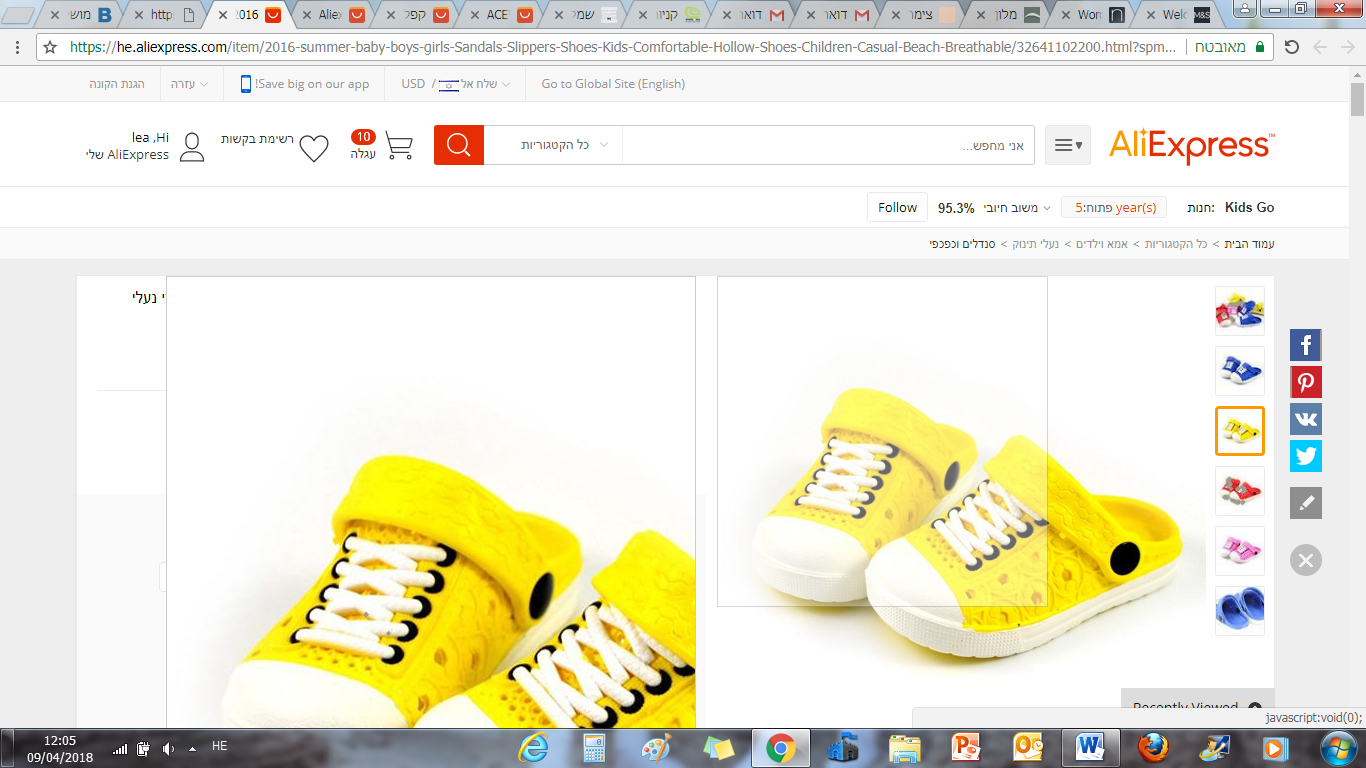The height and width of the screenshot is (768, 1366).
Task: Open the עזרה help dropdown
Action: [x=189, y=84]
